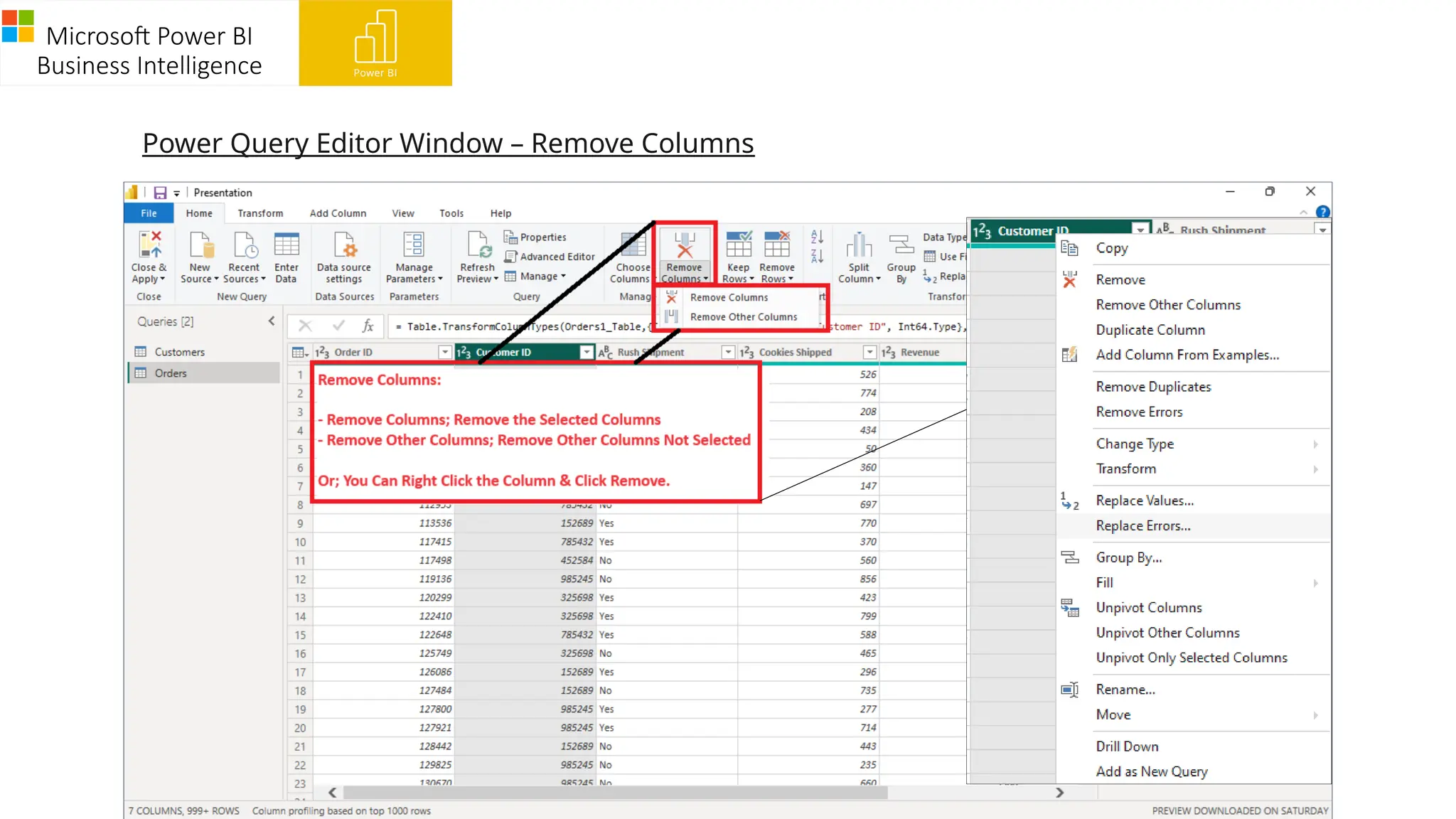Viewport: 1456px width, 819px height.
Task: Click the Remove Rows icon
Action: coord(777,244)
